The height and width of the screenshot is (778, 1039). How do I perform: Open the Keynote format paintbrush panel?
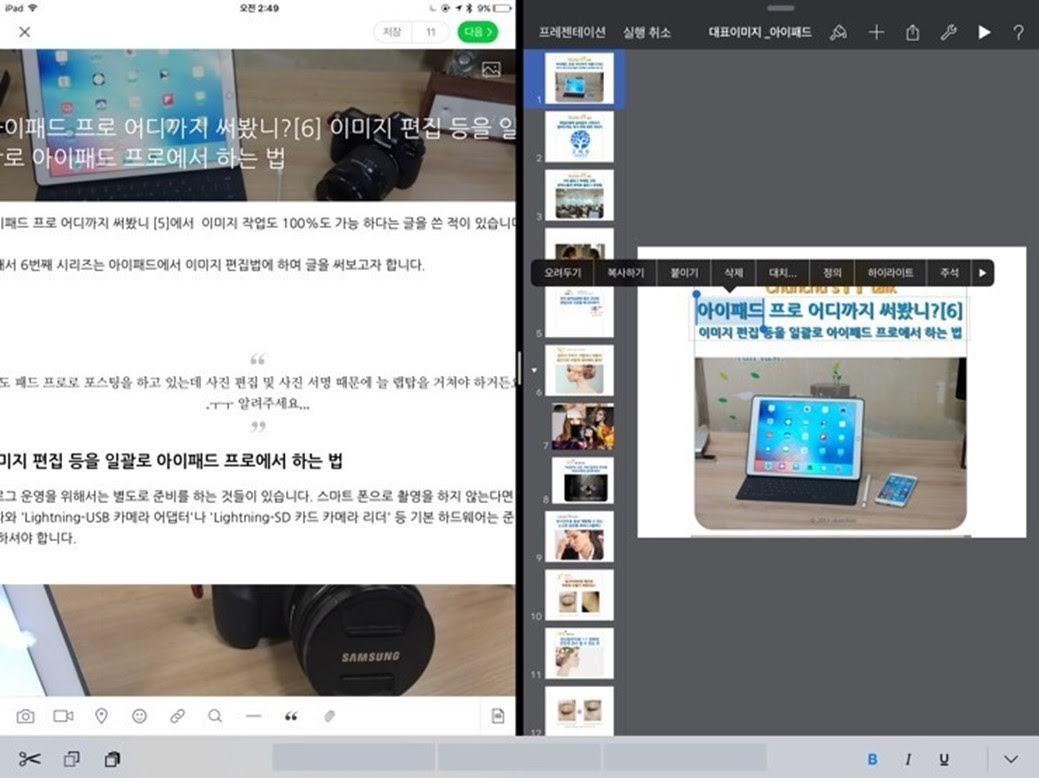838,32
